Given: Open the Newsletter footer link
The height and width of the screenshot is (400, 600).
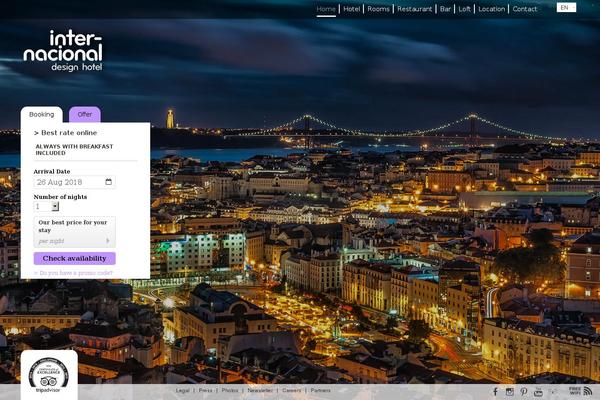Looking at the screenshot, I should click(x=260, y=390).
